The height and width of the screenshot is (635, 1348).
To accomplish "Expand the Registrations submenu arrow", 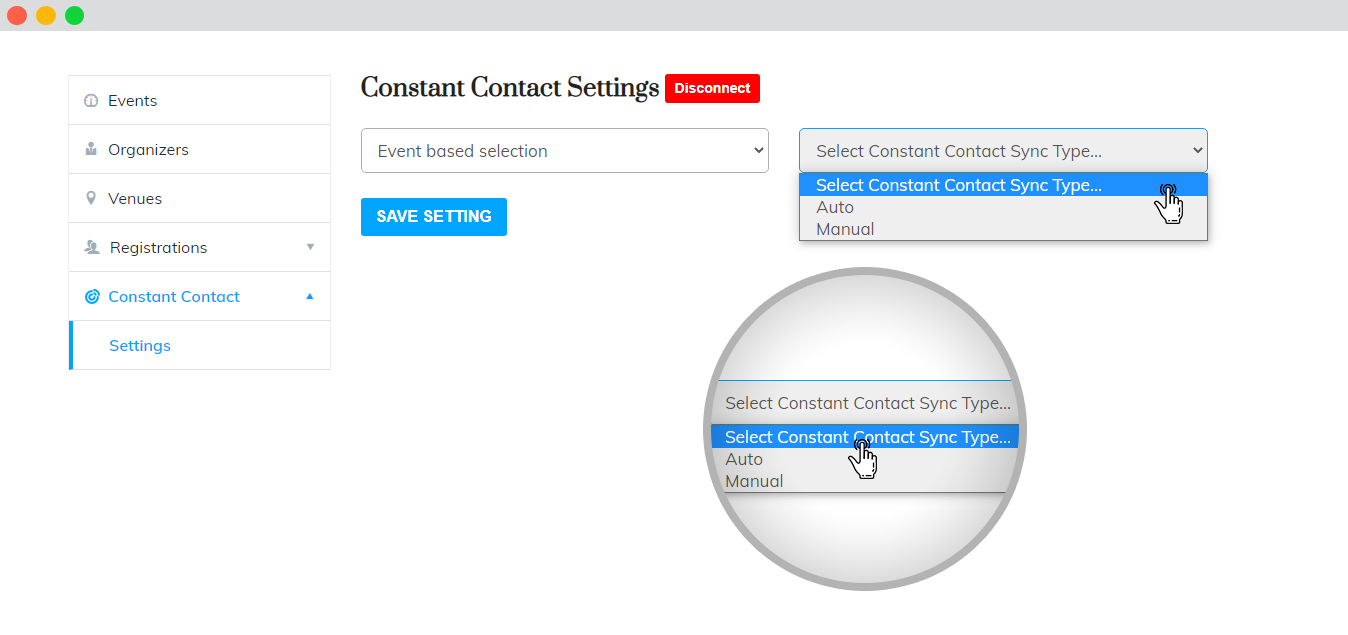I will [310, 247].
